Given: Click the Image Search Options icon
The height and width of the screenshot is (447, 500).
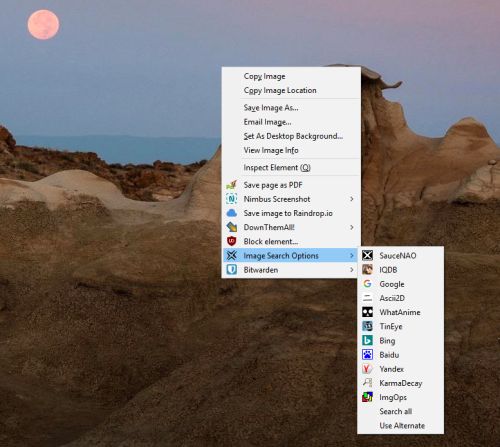Looking at the screenshot, I should [x=231, y=256].
